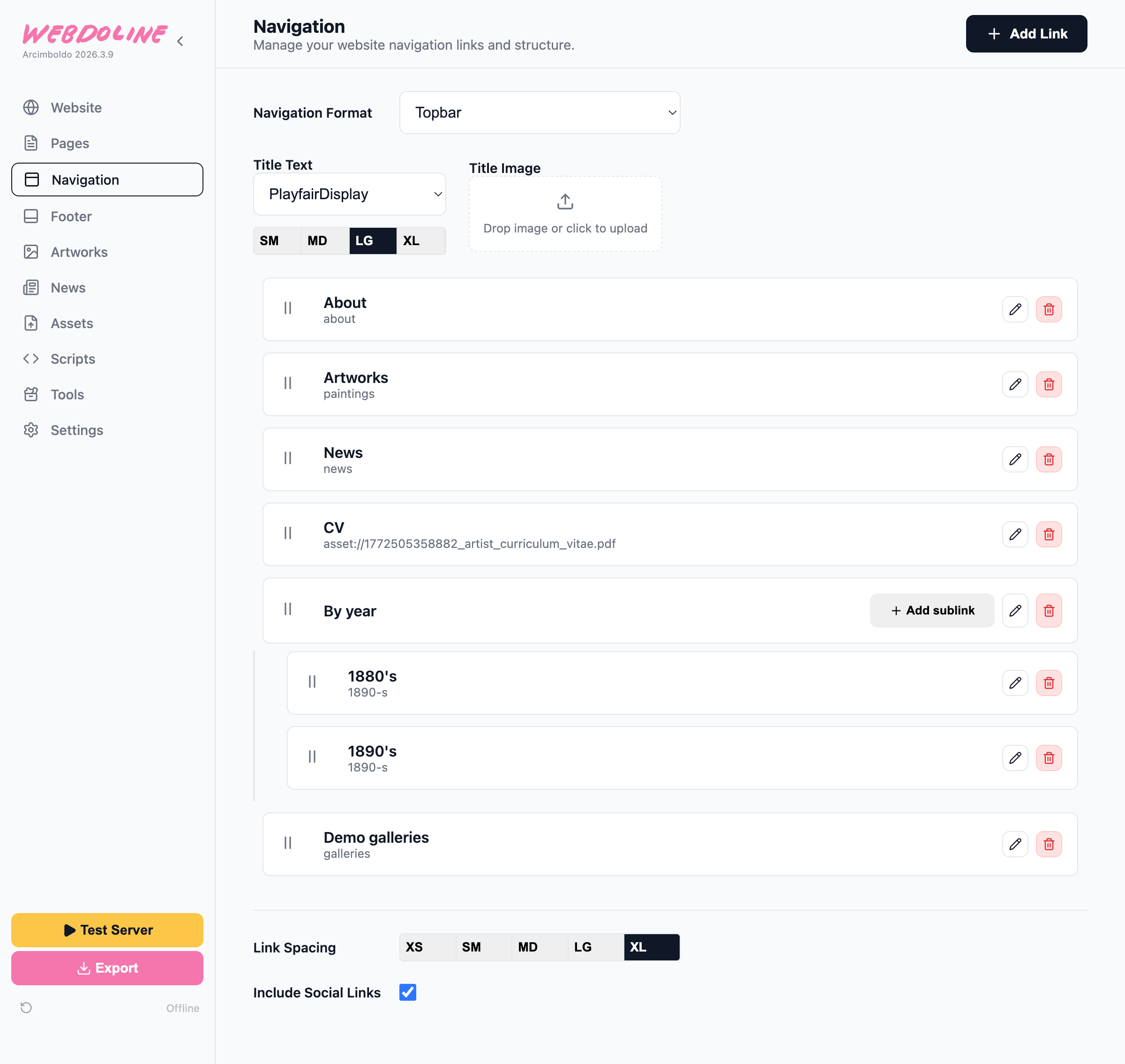The width and height of the screenshot is (1125, 1064).
Task: Open the PlayfairDisplay font dropdown
Action: (x=349, y=194)
